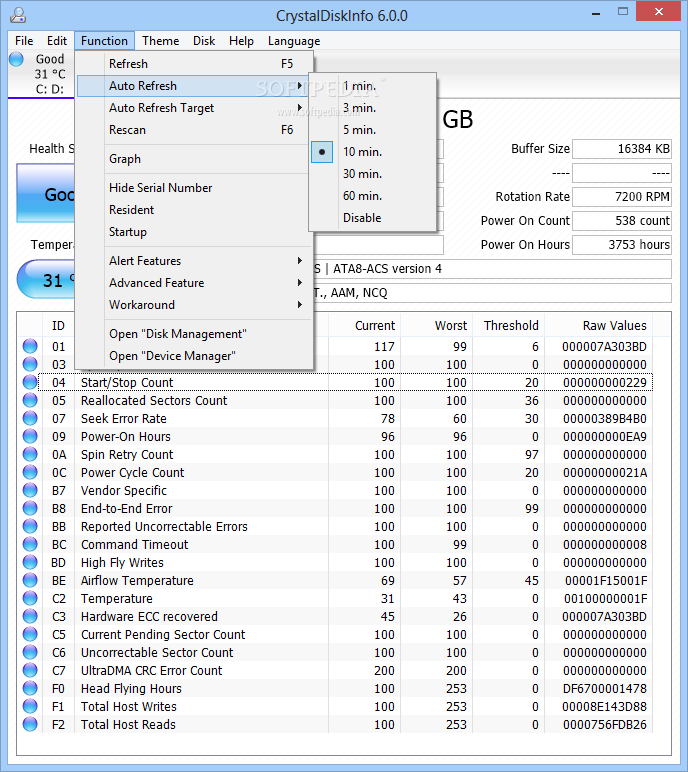Open "Device Manager" from the menu
The image size is (688, 772).
pyautogui.click(x=194, y=356)
